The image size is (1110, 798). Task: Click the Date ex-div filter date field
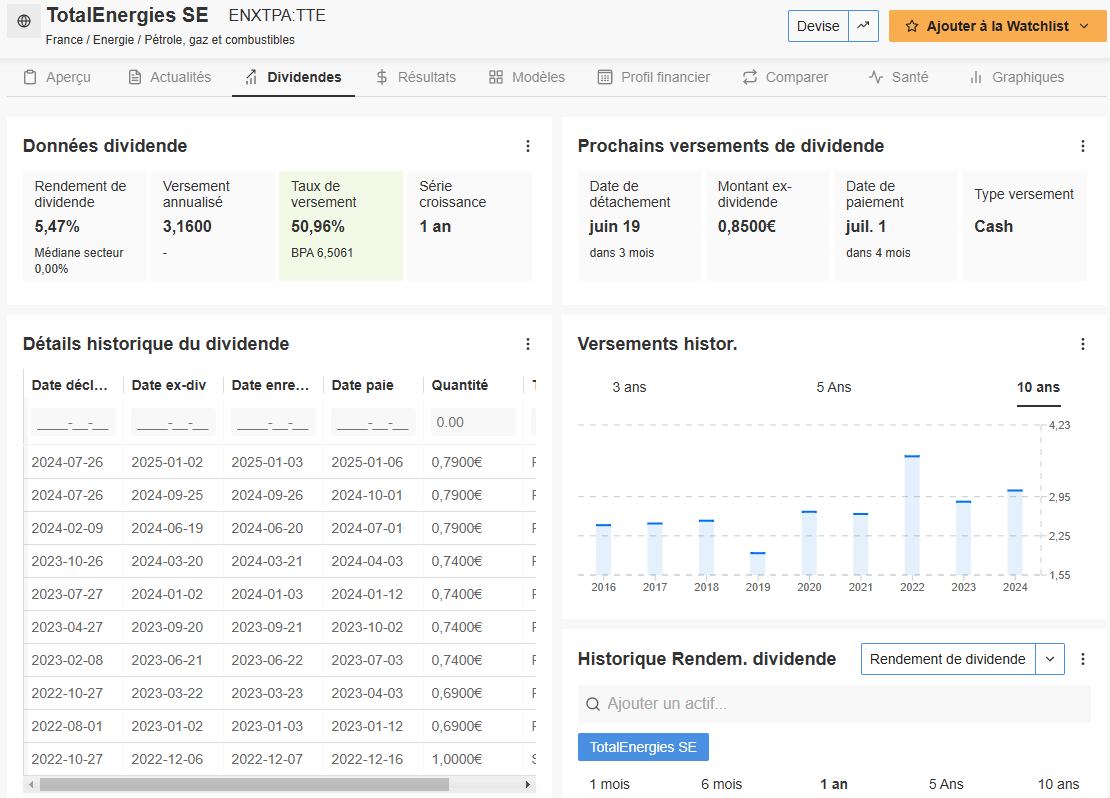pos(173,422)
